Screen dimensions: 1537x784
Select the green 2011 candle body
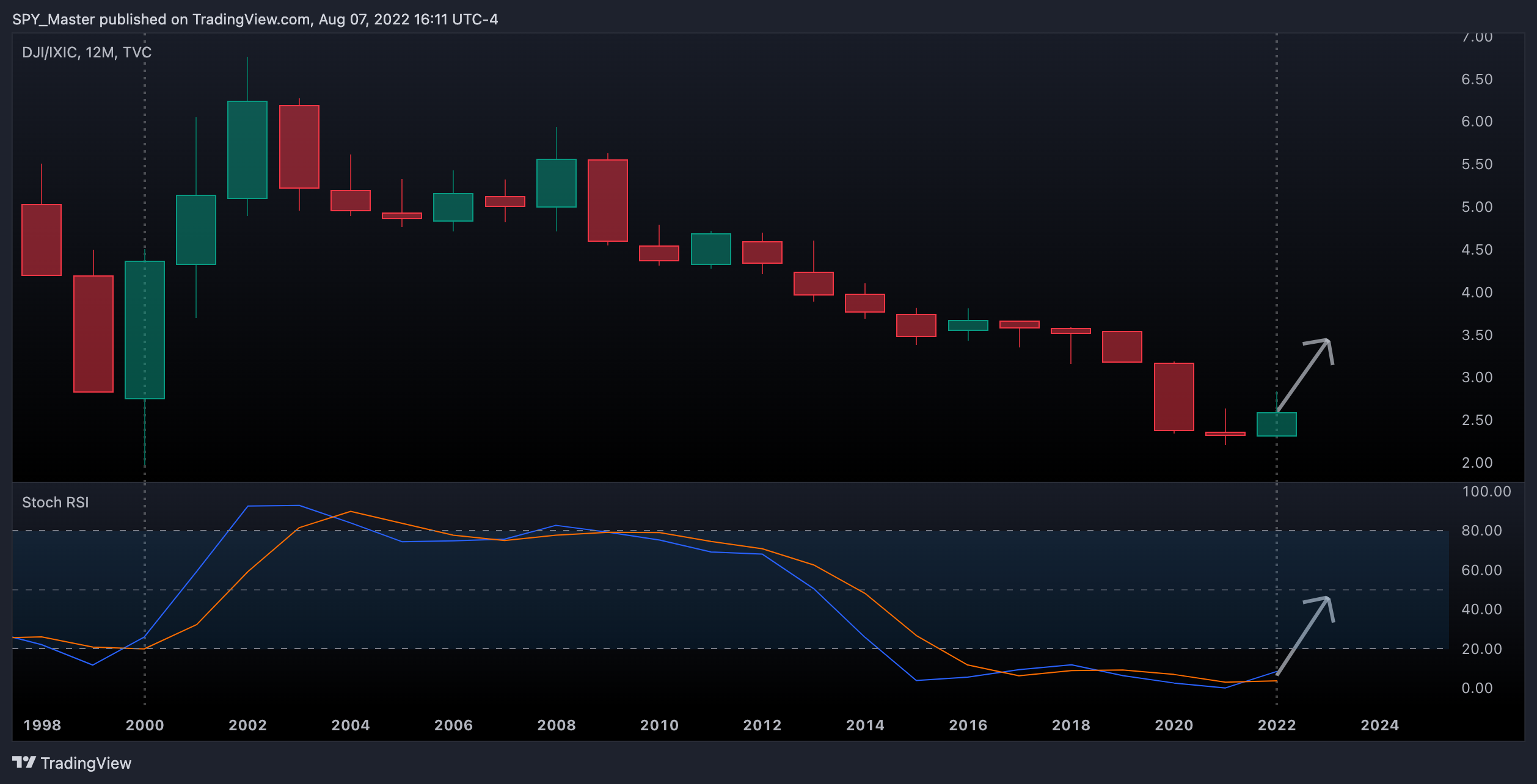point(711,249)
